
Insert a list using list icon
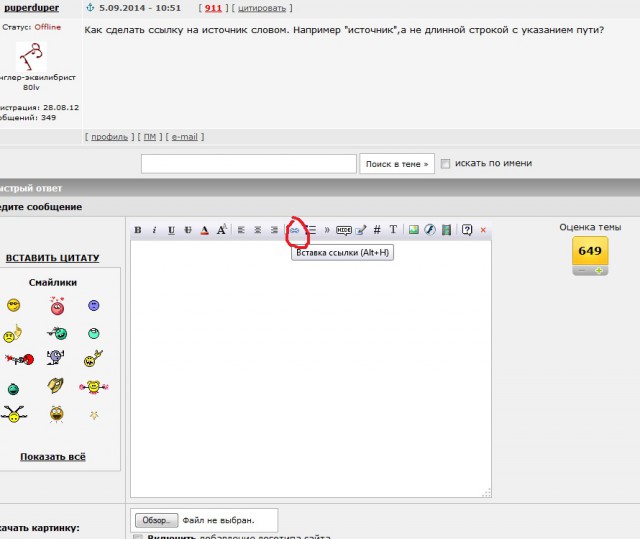click(x=312, y=230)
